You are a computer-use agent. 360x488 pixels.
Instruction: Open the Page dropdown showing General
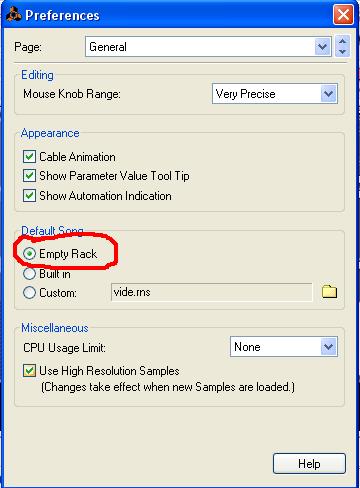(208, 47)
